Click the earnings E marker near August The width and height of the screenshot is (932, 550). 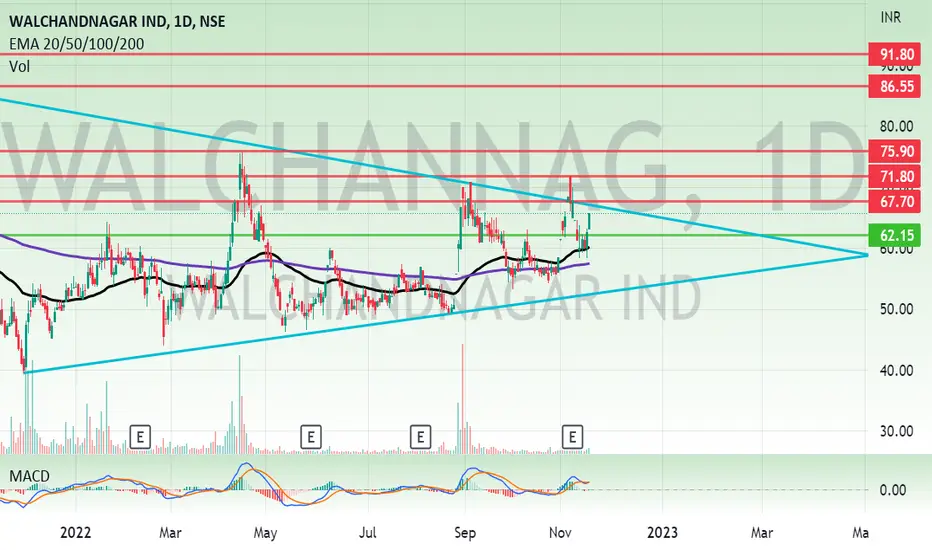[x=420, y=438]
